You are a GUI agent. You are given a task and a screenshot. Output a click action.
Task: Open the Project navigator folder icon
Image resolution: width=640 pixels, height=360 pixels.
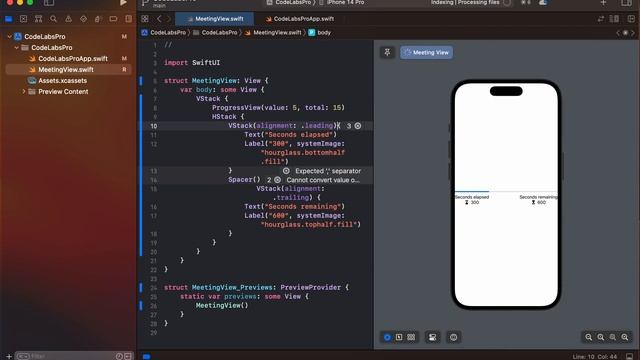(8, 19)
